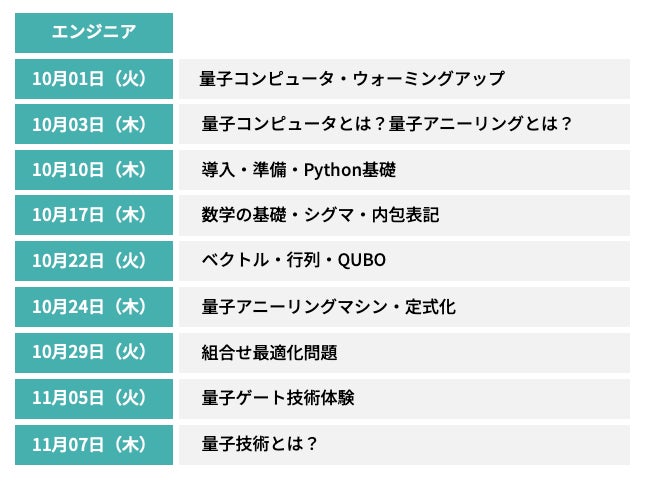Viewport: 650px width, 482px height.
Task: Select the 11月05日（火） date cell
Action: [x=94, y=398]
